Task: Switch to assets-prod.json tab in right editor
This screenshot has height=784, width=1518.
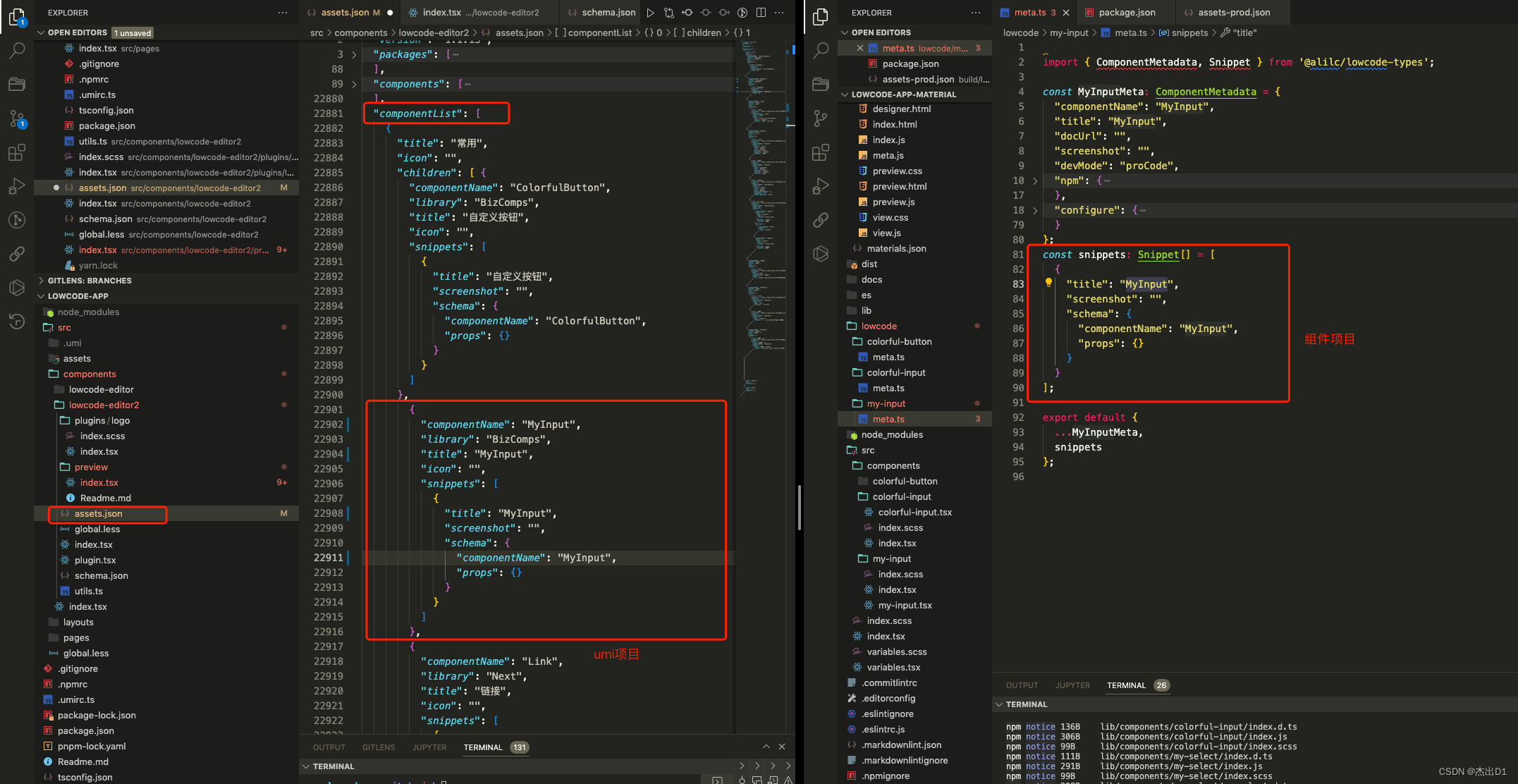Action: [1233, 13]
